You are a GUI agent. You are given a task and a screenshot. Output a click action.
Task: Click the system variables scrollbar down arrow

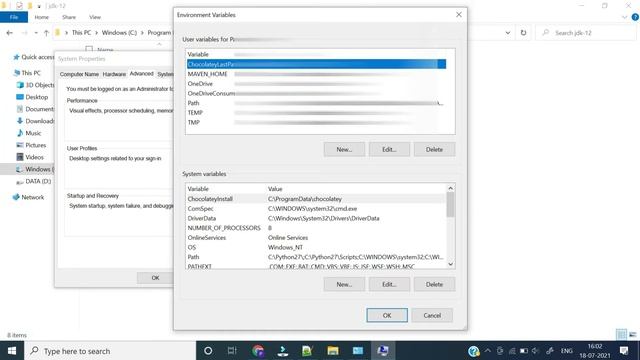(x=451, y=264)
